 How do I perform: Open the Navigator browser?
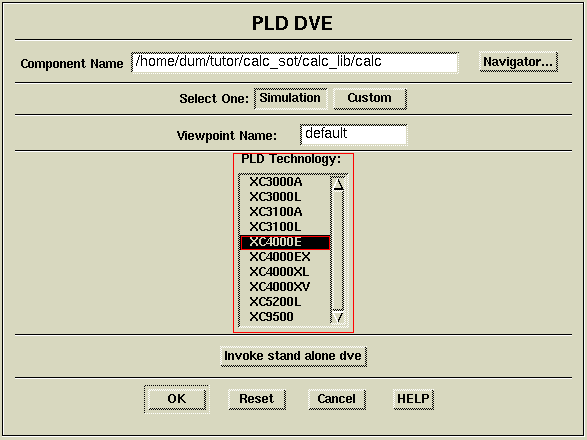click(518, 62)
